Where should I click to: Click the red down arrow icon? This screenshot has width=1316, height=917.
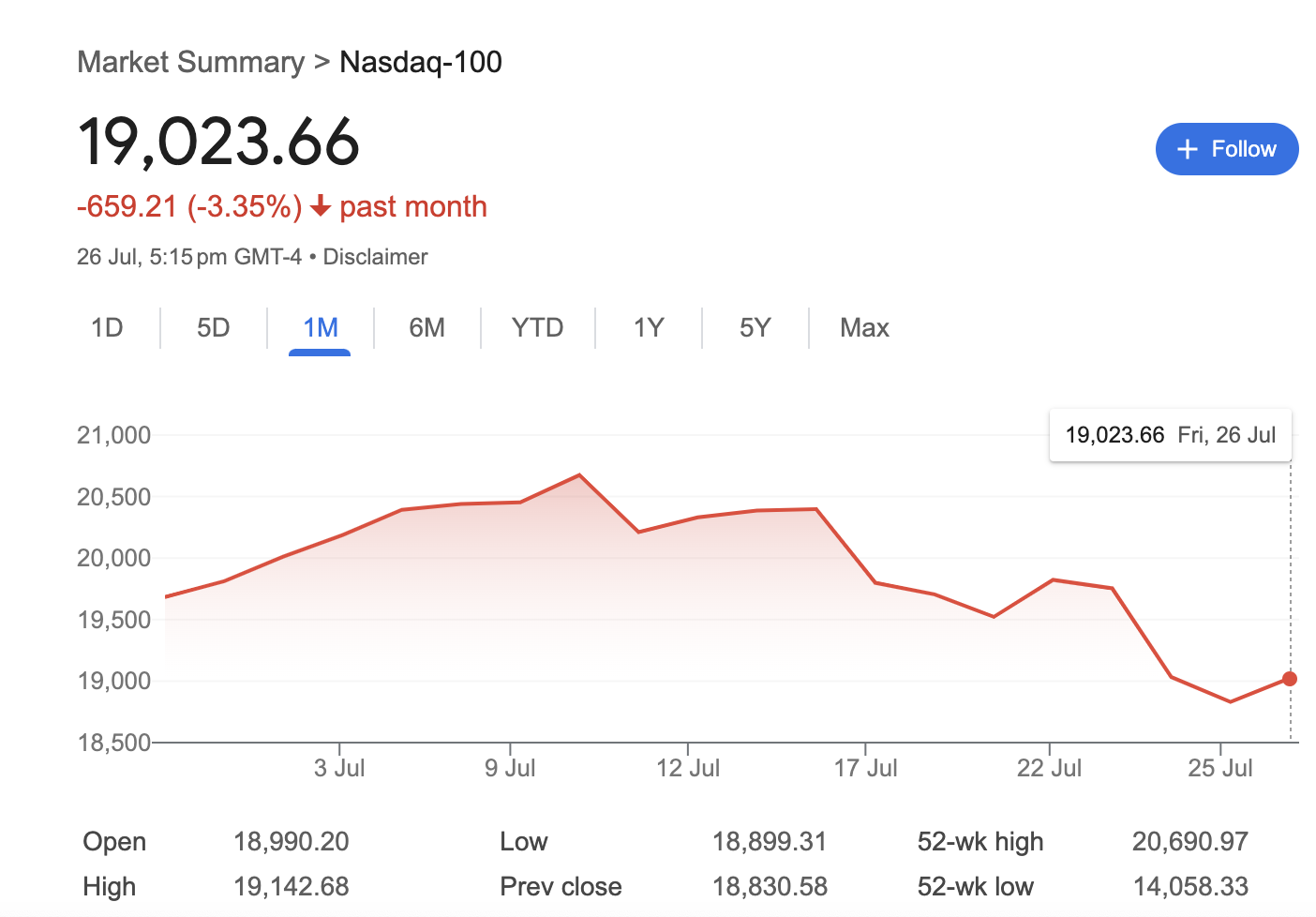(x=321, y=206)
